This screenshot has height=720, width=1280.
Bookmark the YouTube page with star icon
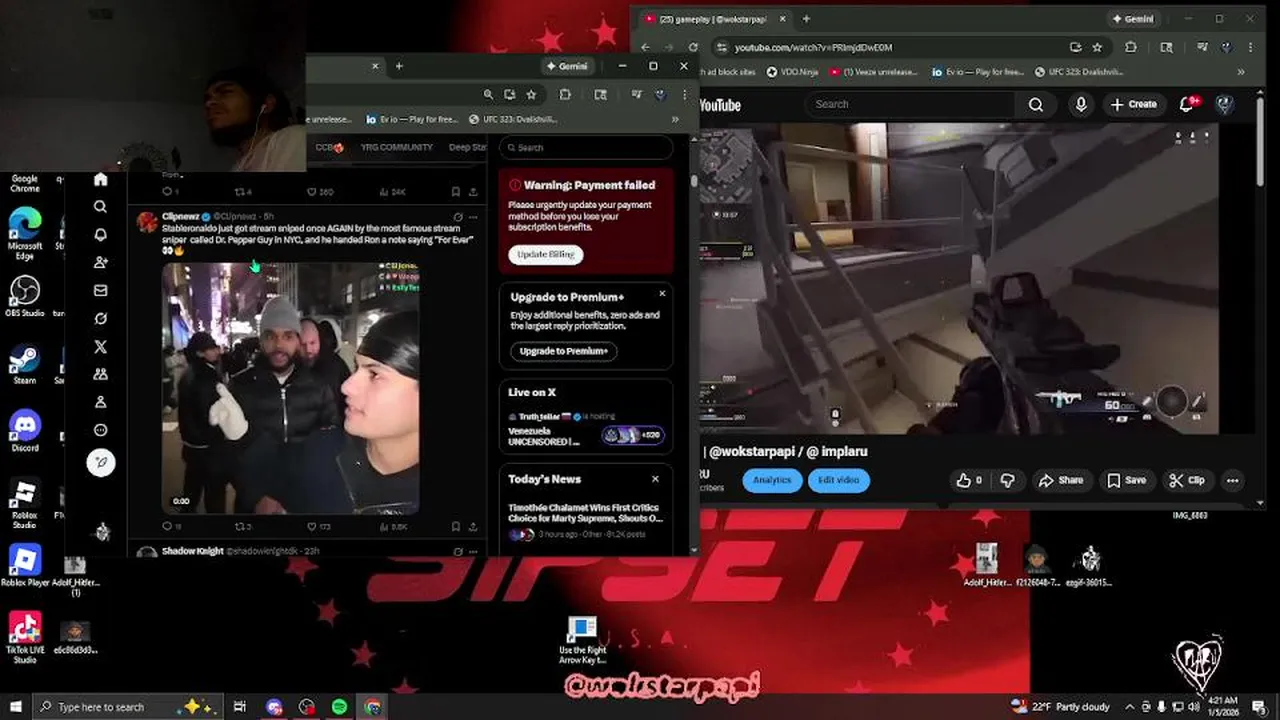pos(1097,47)
